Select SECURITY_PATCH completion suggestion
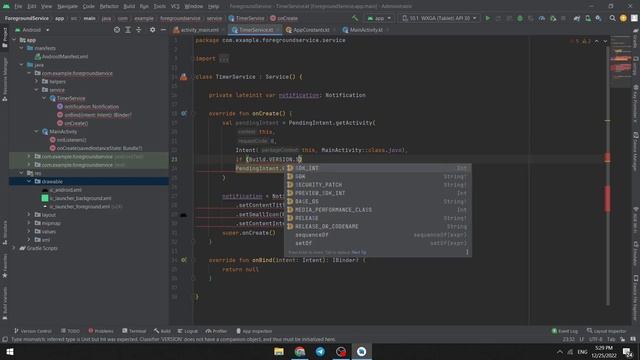 pyautogui.click(x=378, y=185)
